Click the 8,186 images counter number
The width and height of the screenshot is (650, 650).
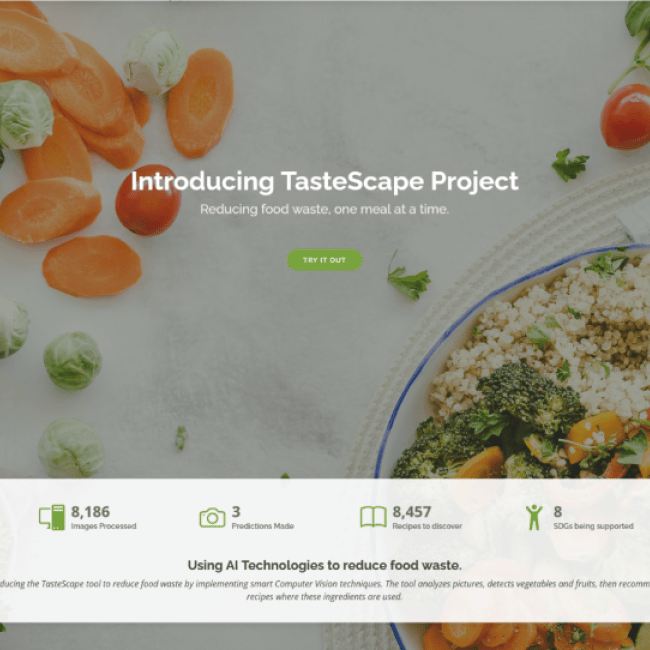[x=90, y=512]
